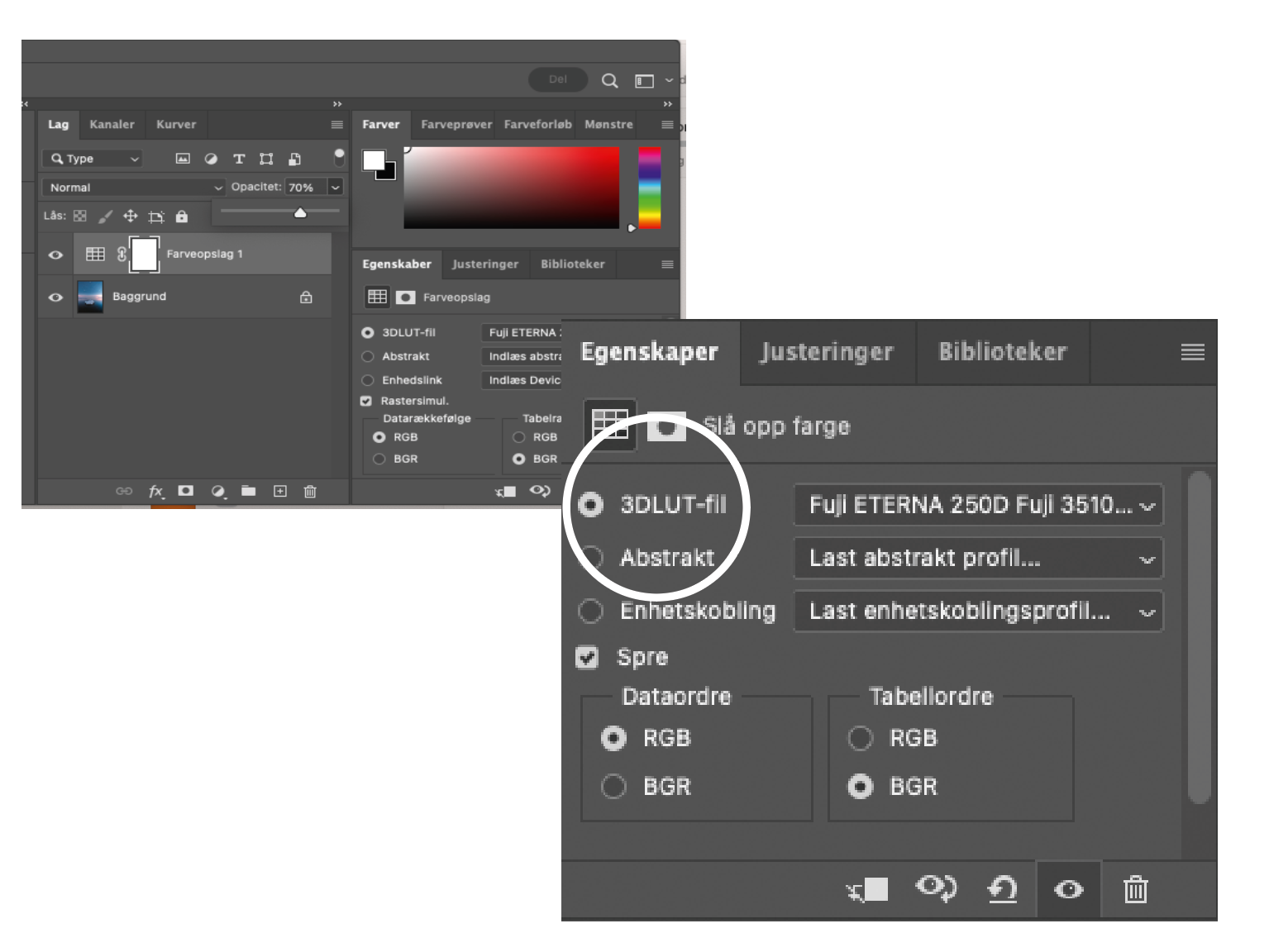
Task: Click the lock icon on Baggrund layer
Action: click(306, 297)
